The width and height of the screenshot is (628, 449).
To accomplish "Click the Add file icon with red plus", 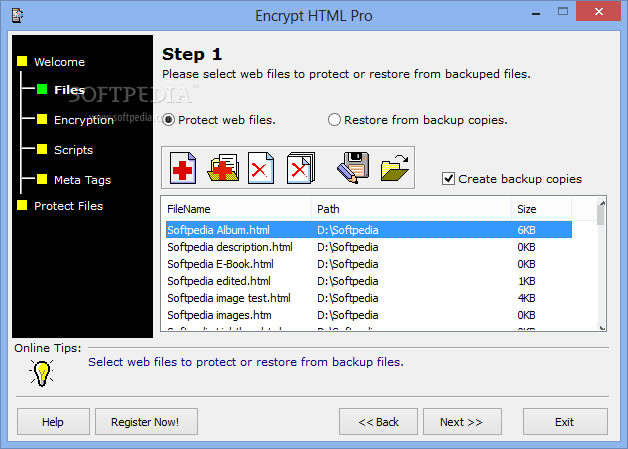I will 183,168.
